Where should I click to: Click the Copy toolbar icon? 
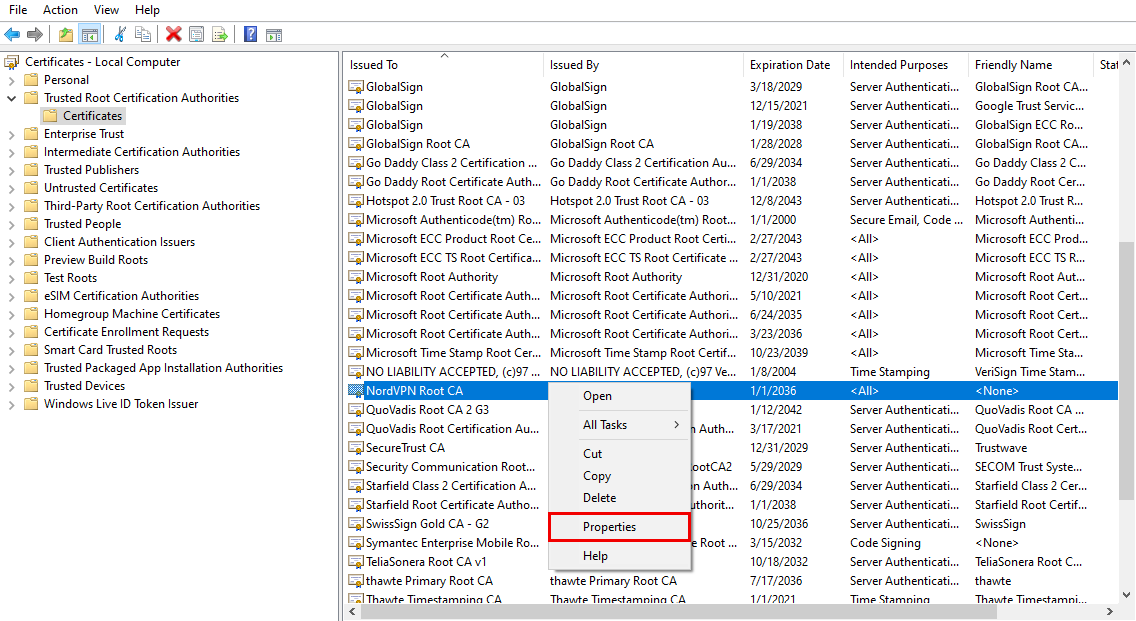click(143, 34)
